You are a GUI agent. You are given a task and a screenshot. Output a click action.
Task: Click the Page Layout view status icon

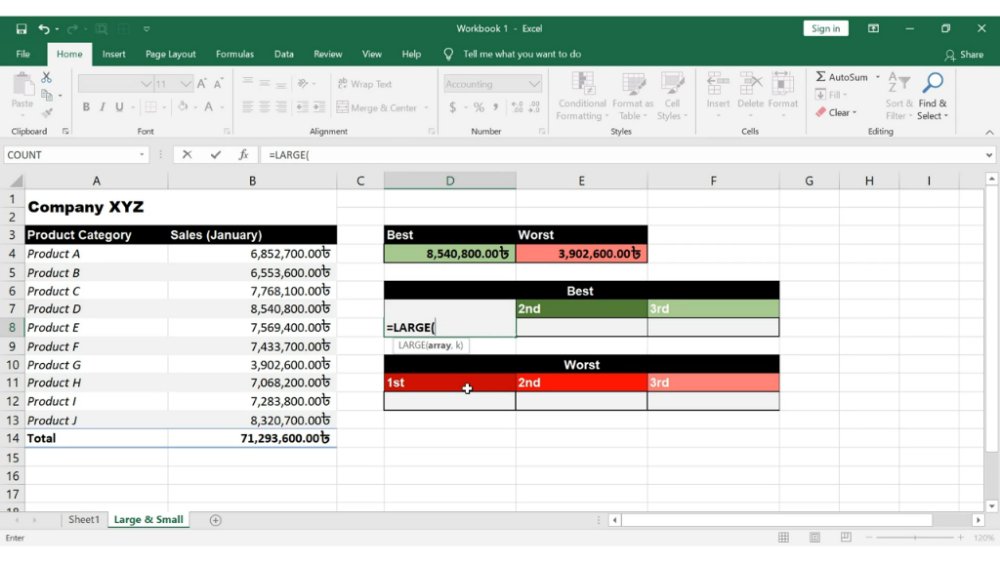click(x=814, y=538)
